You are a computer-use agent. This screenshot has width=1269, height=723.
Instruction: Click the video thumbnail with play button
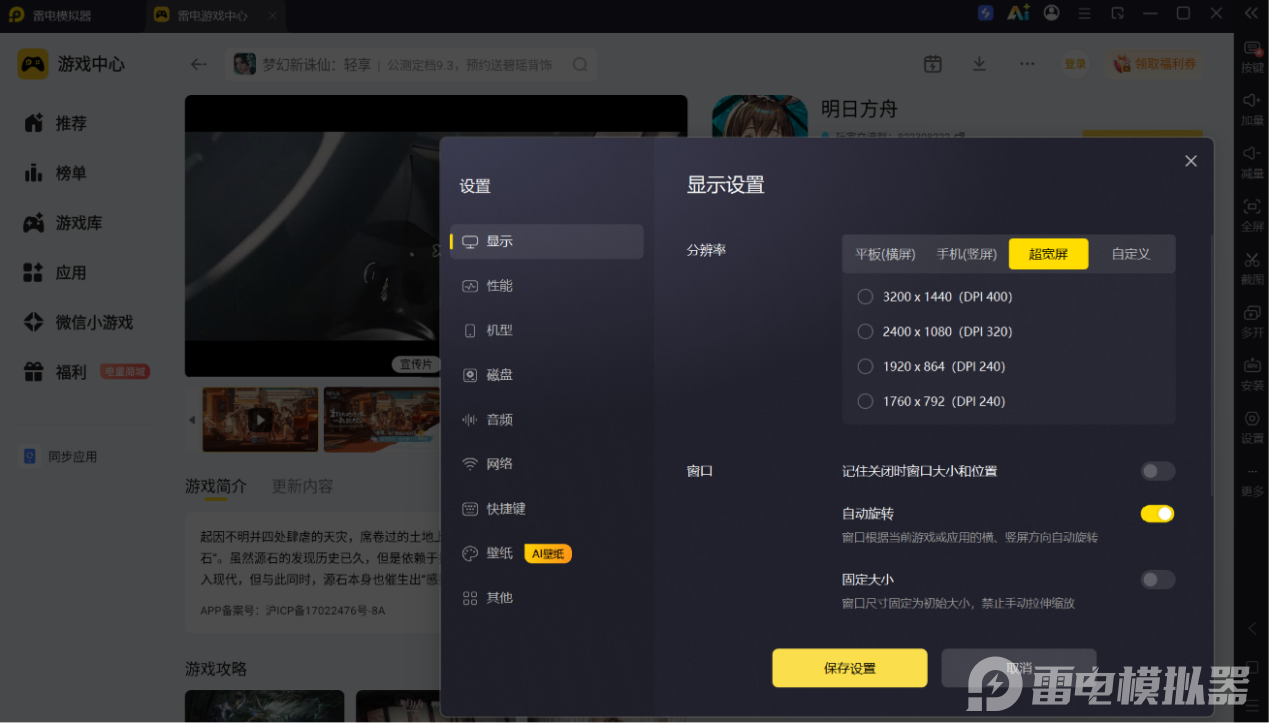click(x=260, y=420)
